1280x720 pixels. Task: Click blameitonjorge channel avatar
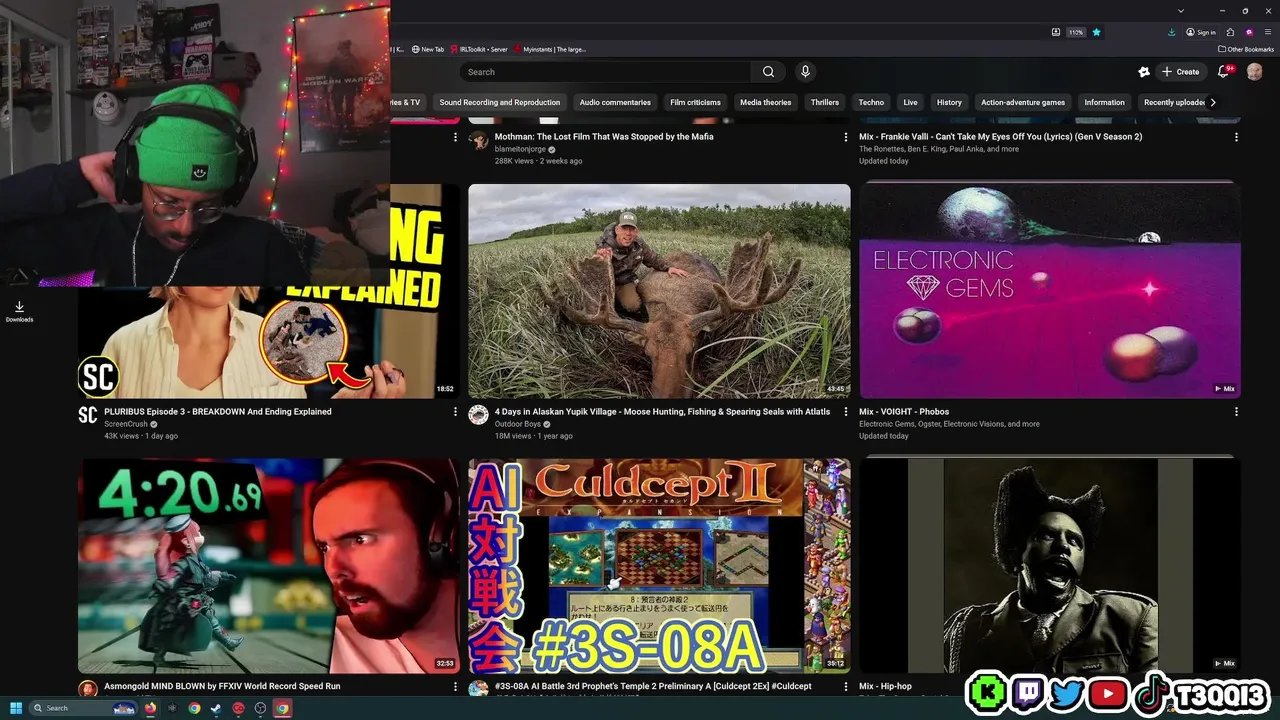point(478,140)
